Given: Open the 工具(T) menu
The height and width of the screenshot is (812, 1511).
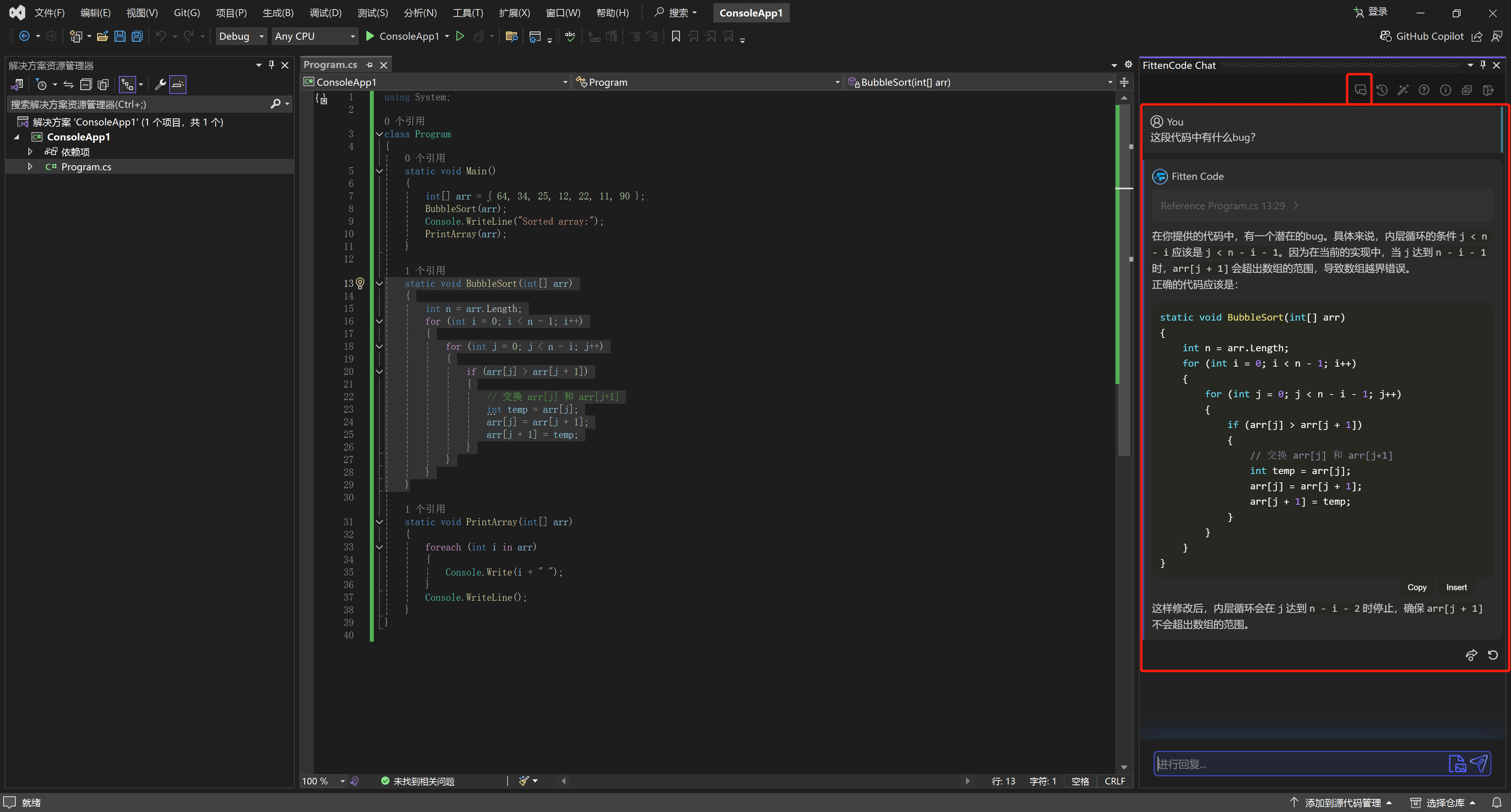Looking at the screenshot, I should point(467,13).
